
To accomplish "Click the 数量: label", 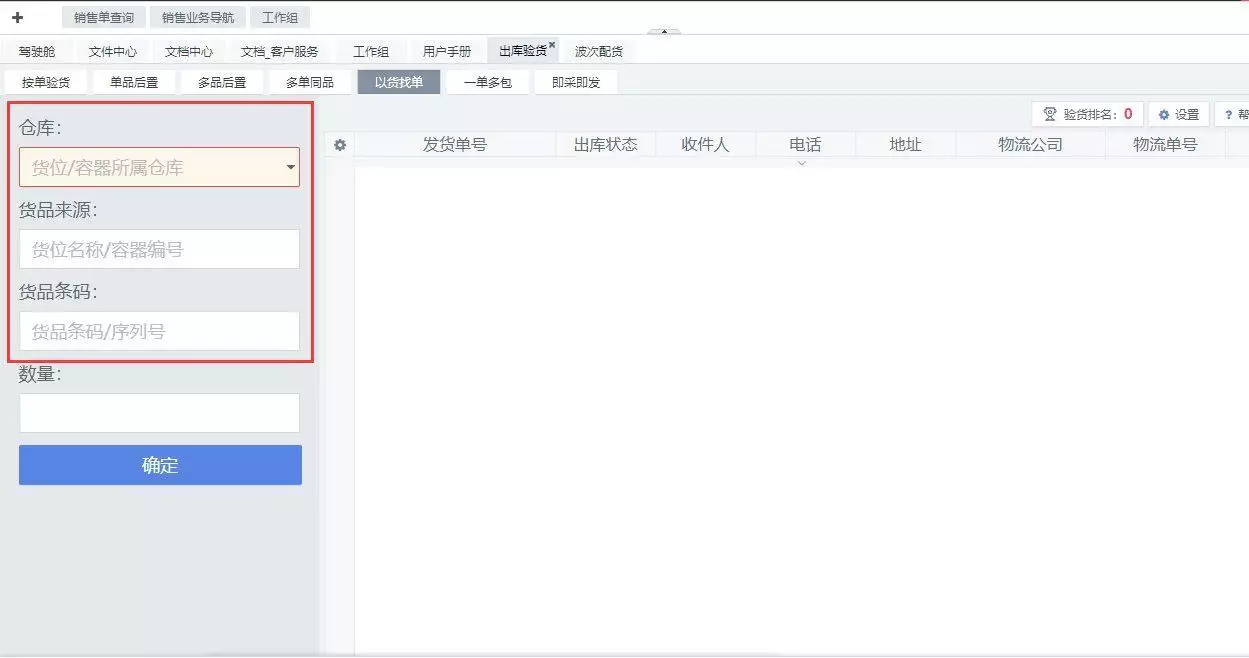I will [x=40, y=374].
